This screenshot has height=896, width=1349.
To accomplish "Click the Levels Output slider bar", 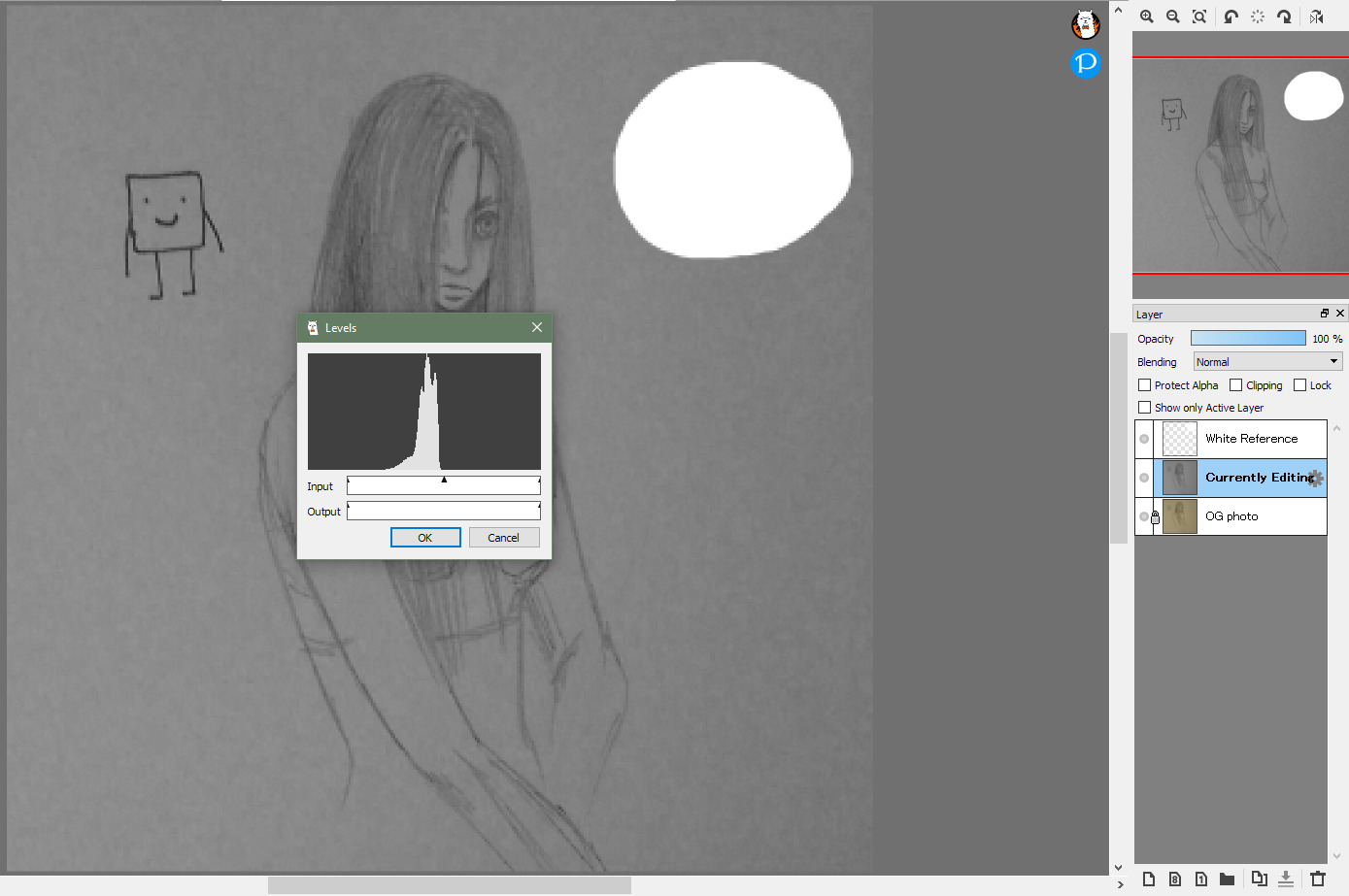I will [444, 511].
